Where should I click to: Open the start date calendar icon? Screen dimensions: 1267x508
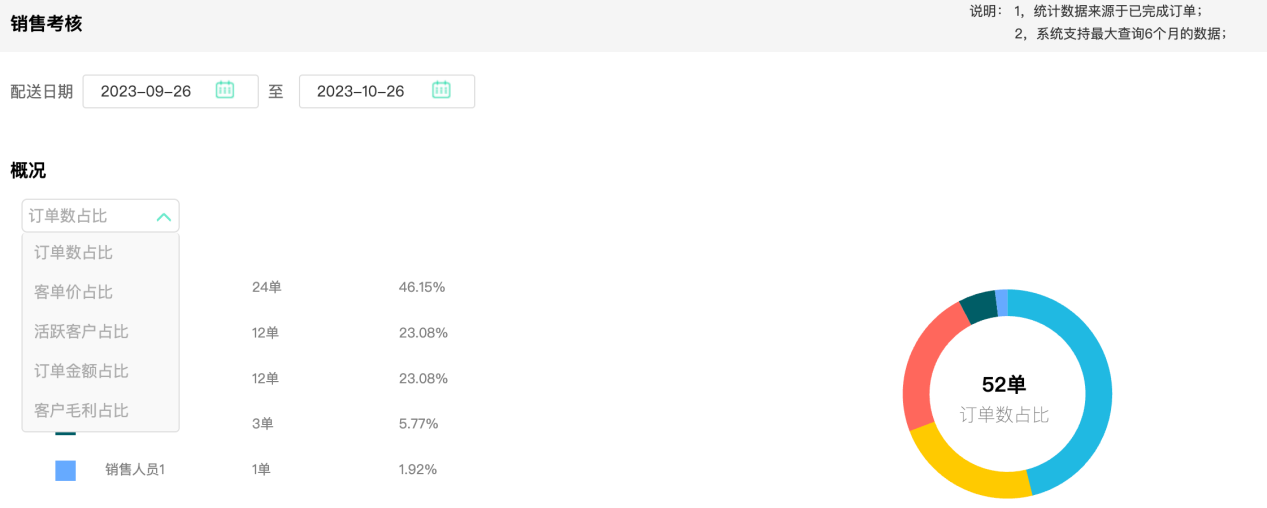tap(225, 90)
